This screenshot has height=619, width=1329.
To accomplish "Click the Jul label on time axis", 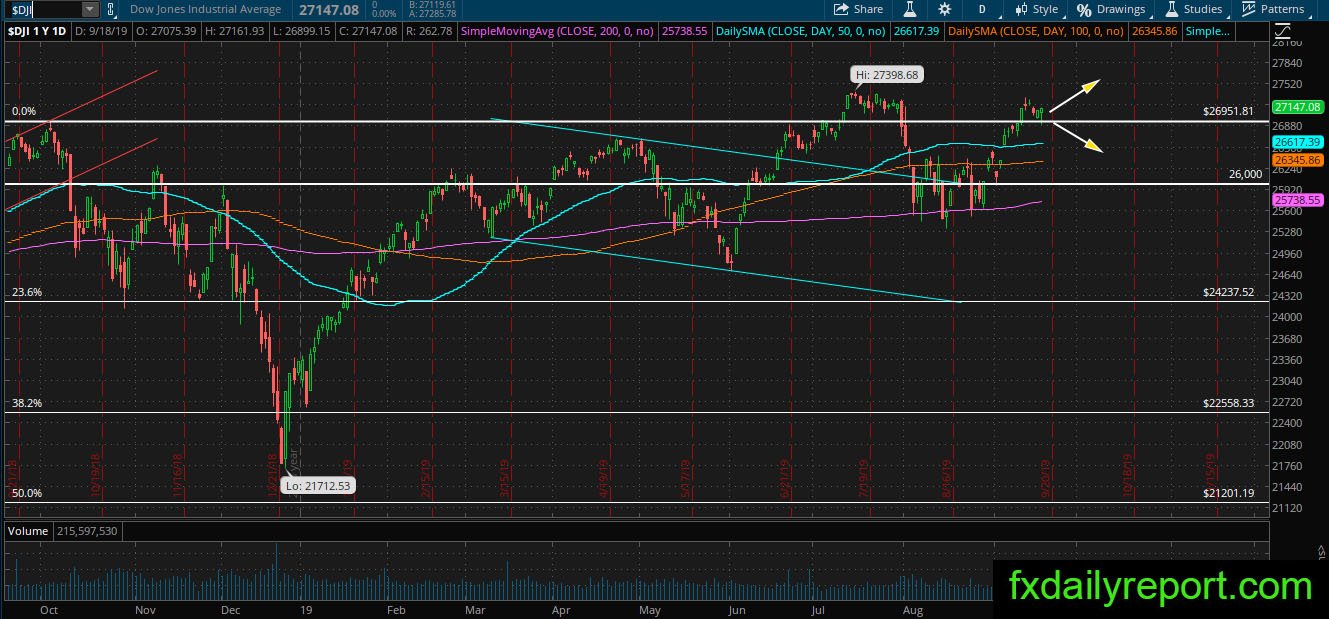I will point(817,609).
